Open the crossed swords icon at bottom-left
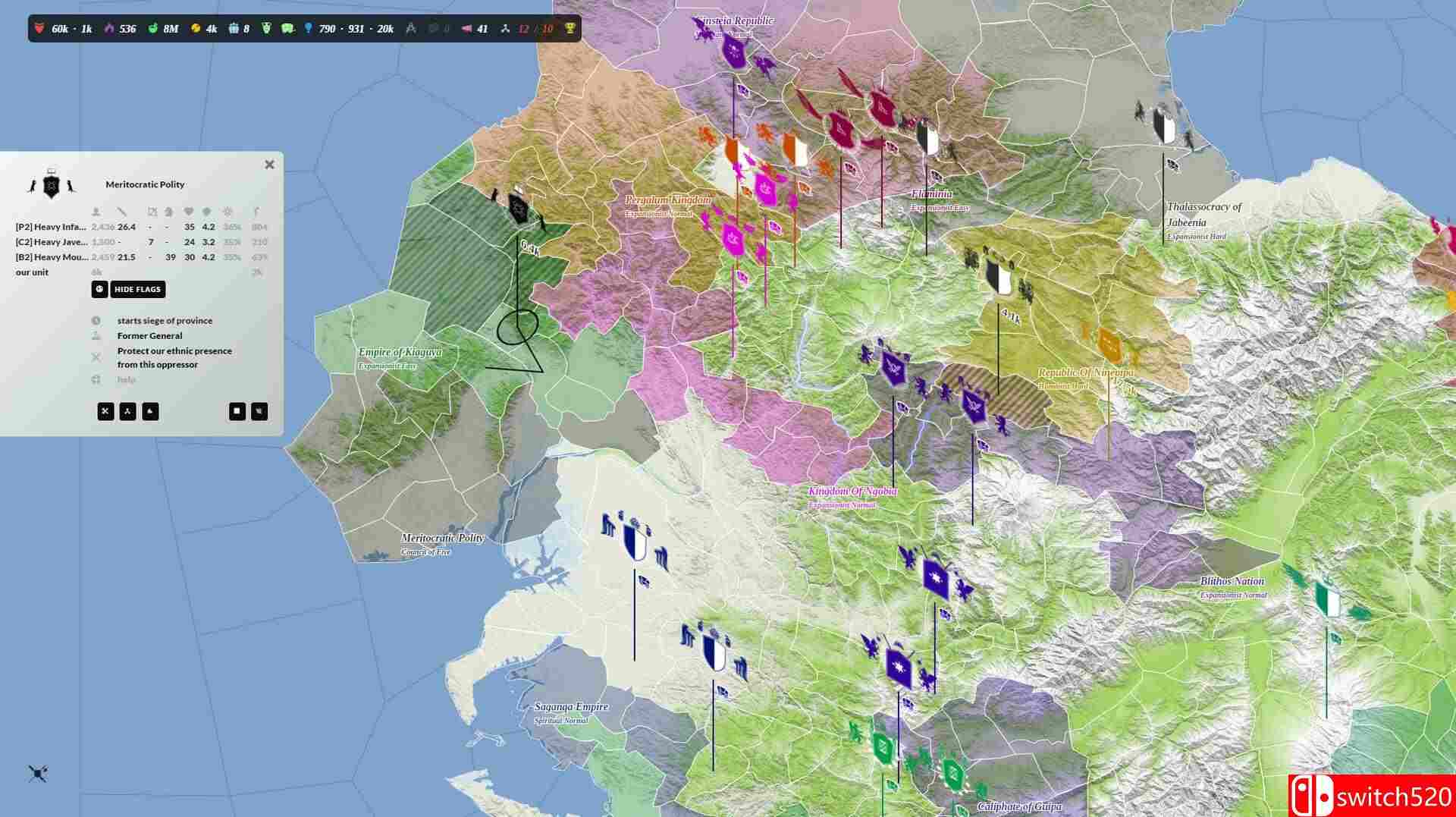This screenshot has width=1456, height=817. (38, 773)
